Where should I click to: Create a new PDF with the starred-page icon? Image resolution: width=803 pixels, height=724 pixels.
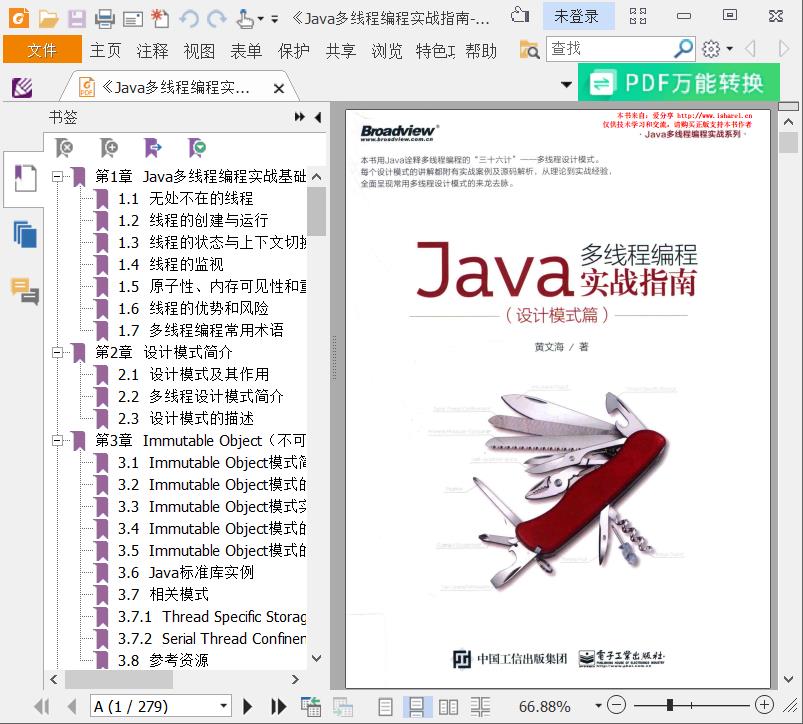click(x=160, y=18)
